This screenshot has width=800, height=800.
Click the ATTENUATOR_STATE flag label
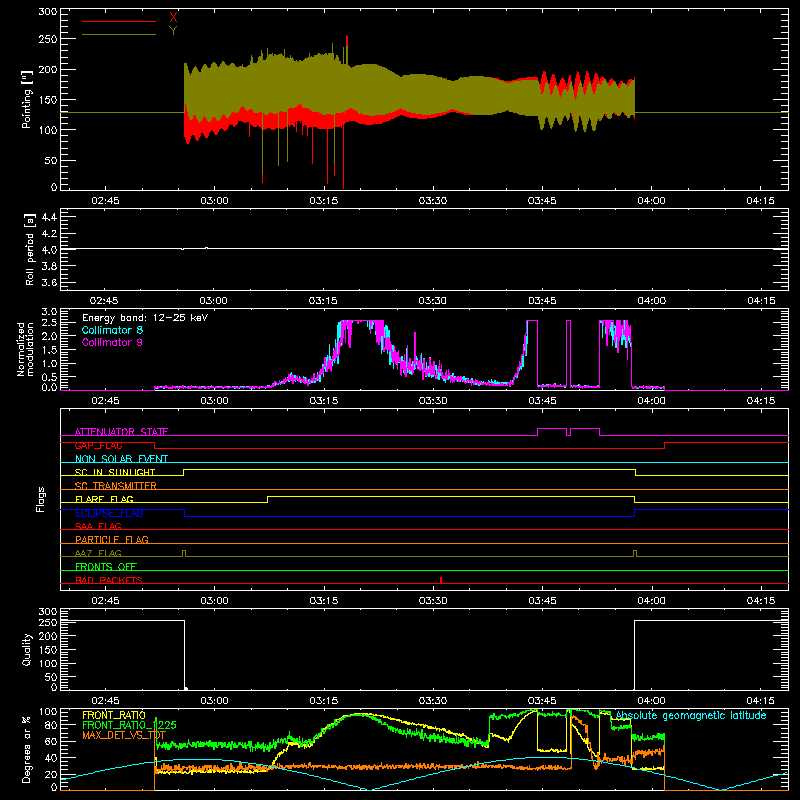click(x=121, y=432)
